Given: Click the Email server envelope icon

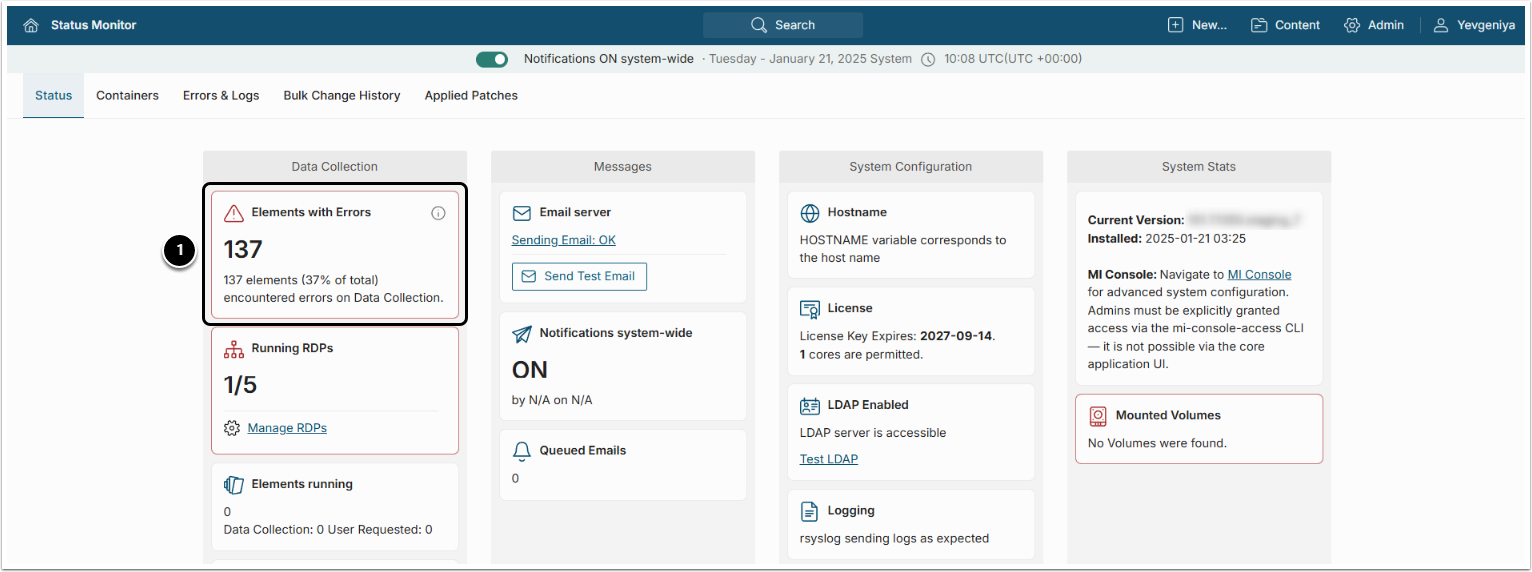Looking at the screenshot, I should 522,213.
